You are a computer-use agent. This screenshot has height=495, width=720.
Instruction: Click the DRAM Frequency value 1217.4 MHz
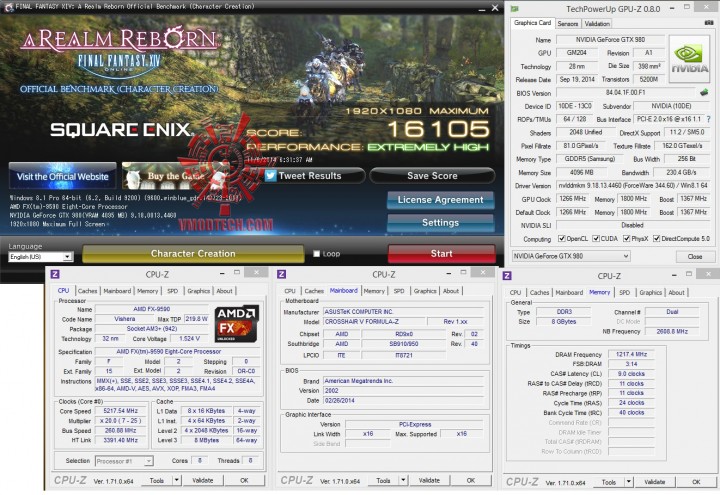click(631, 354)
